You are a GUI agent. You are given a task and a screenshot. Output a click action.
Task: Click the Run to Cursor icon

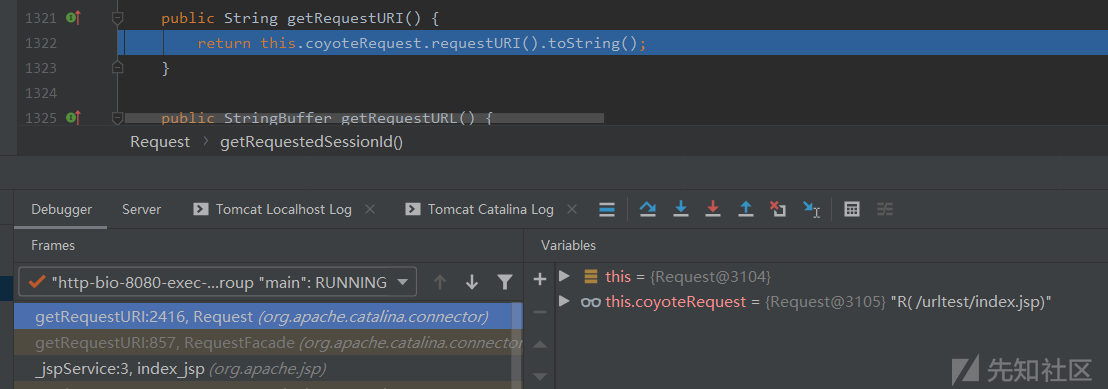pos(811,209)
